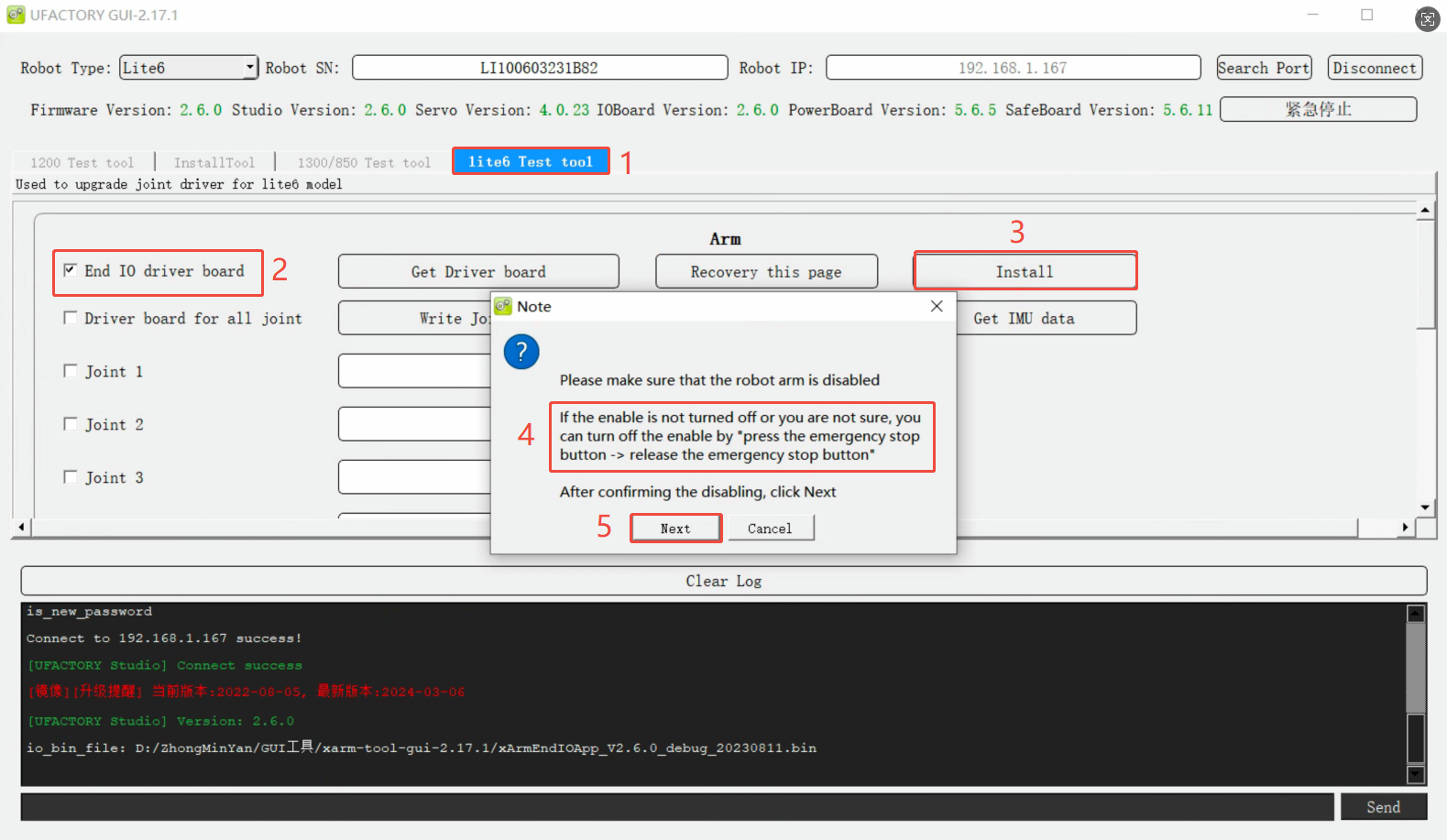The image size is (1447, 840).
Task: Click the Note dialog title icon
Action: (x=503, y=306)
